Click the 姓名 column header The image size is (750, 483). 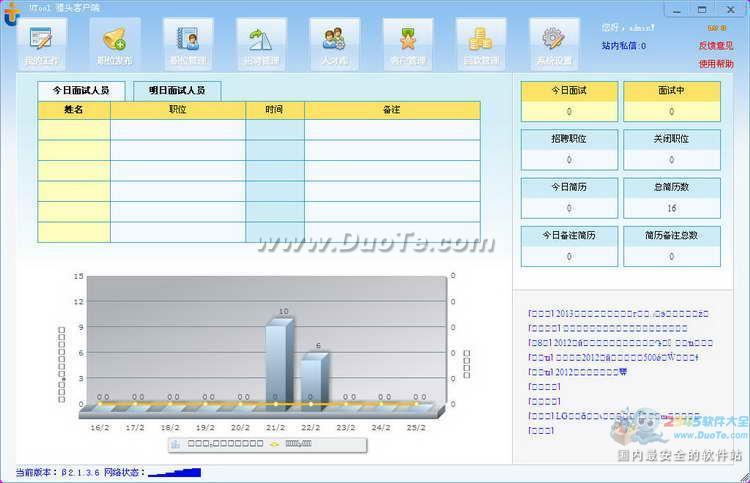(74, 110)
